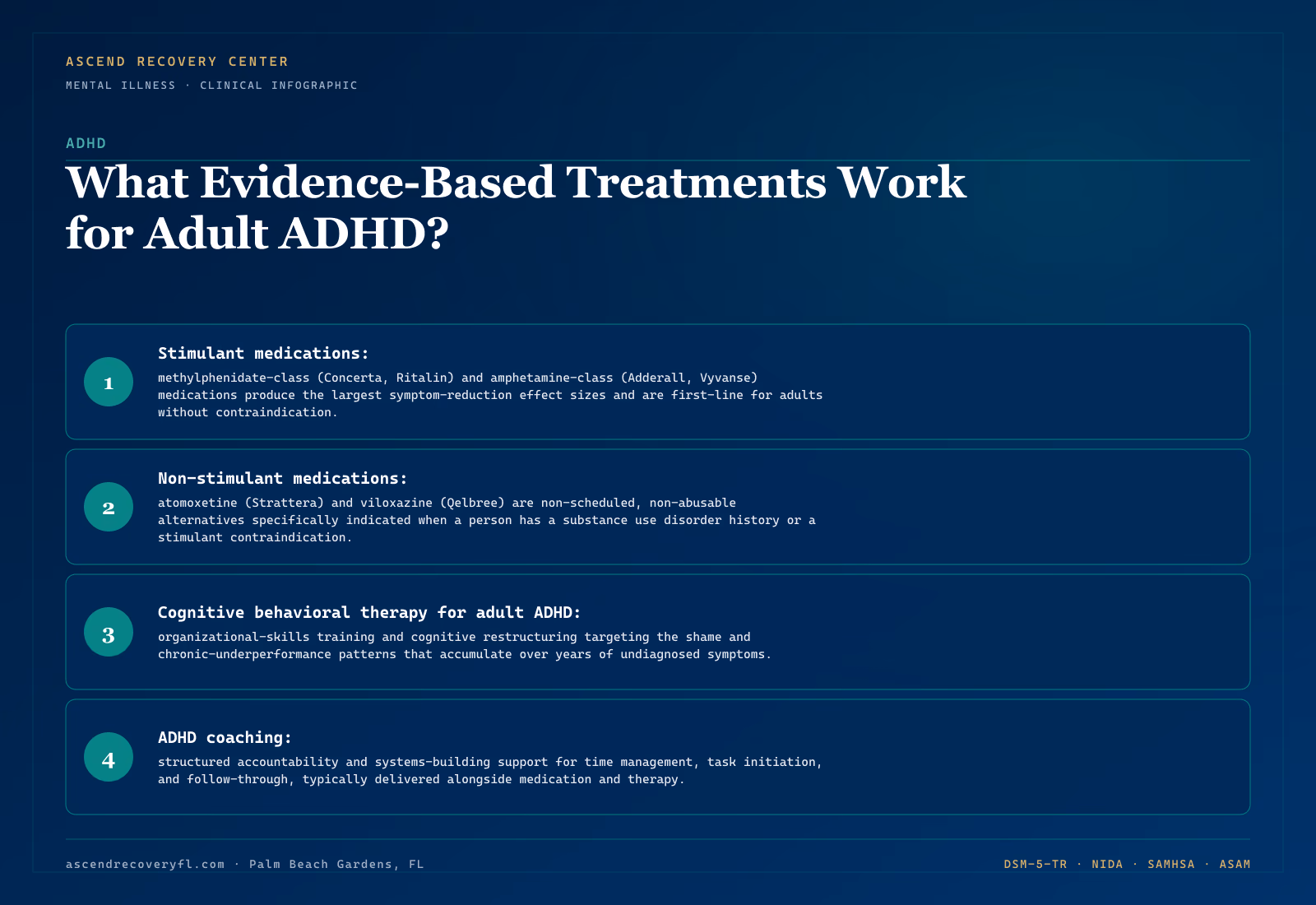Open the ascendrecoveryfl.com footer link

145,864
